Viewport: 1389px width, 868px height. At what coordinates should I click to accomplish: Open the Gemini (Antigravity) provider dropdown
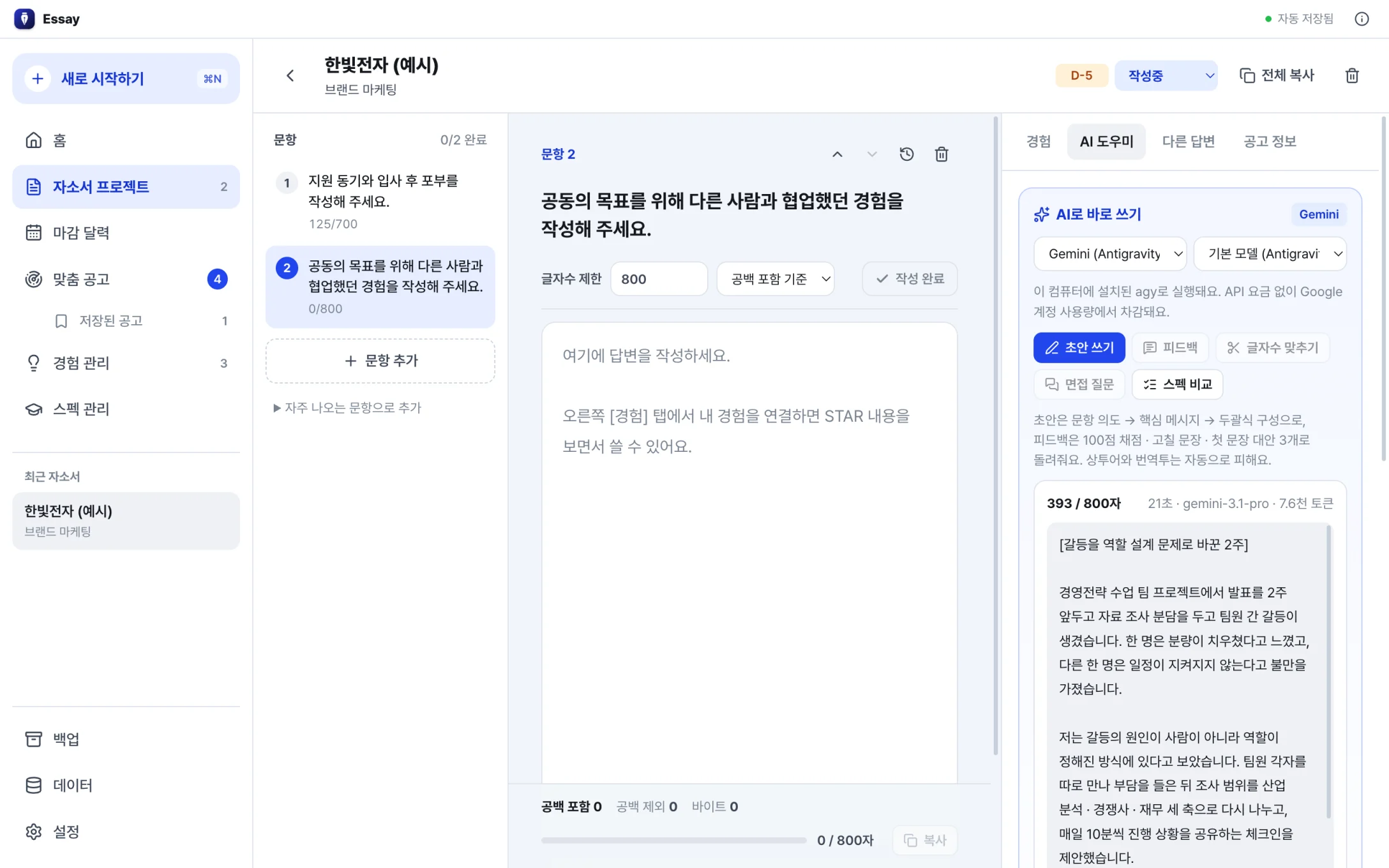1110,254
